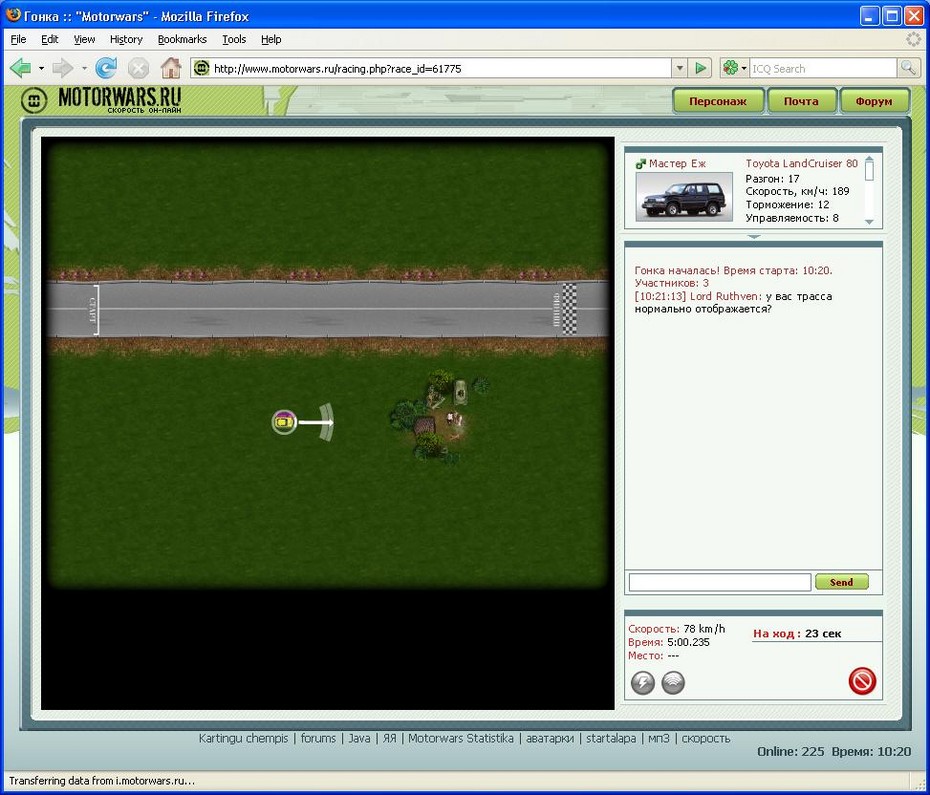Click the Toyota LandCruiser car thumbnail
This screenshot has height=795, width=930.
[684, 197]
